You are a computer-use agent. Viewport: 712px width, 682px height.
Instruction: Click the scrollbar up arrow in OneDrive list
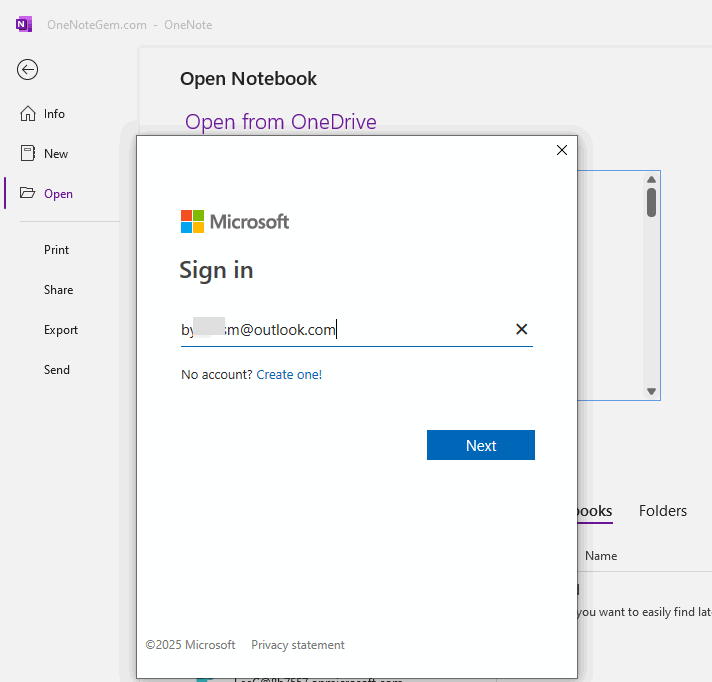click(x=651, y=179)
